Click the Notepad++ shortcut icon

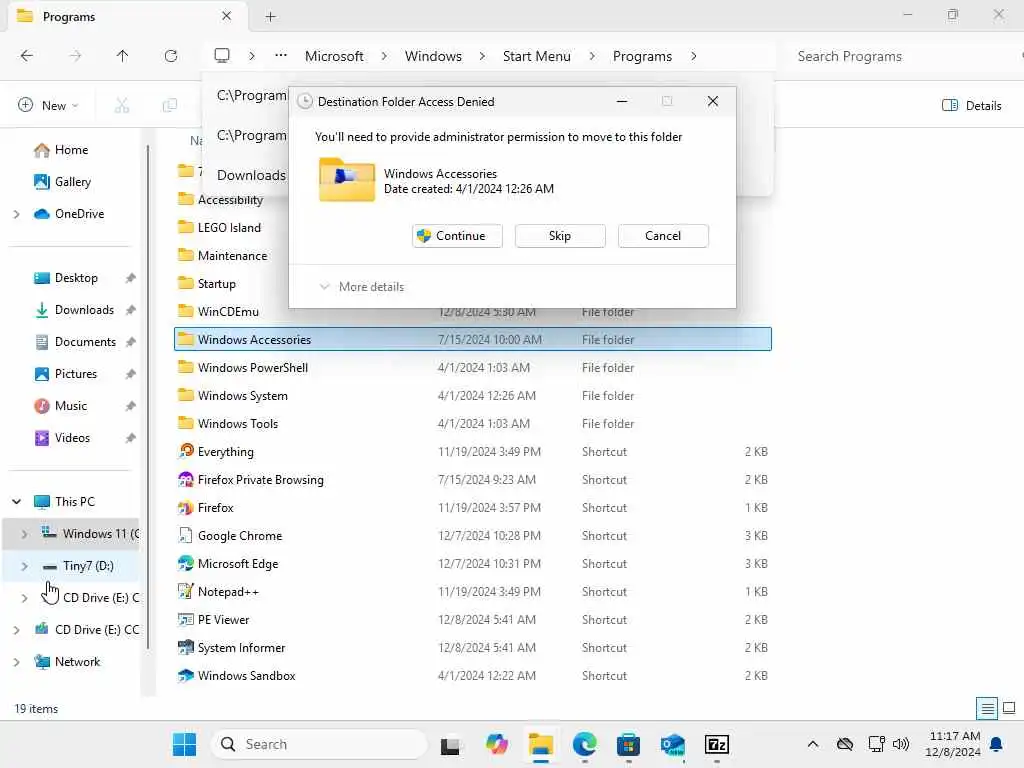tap(186, 592)
